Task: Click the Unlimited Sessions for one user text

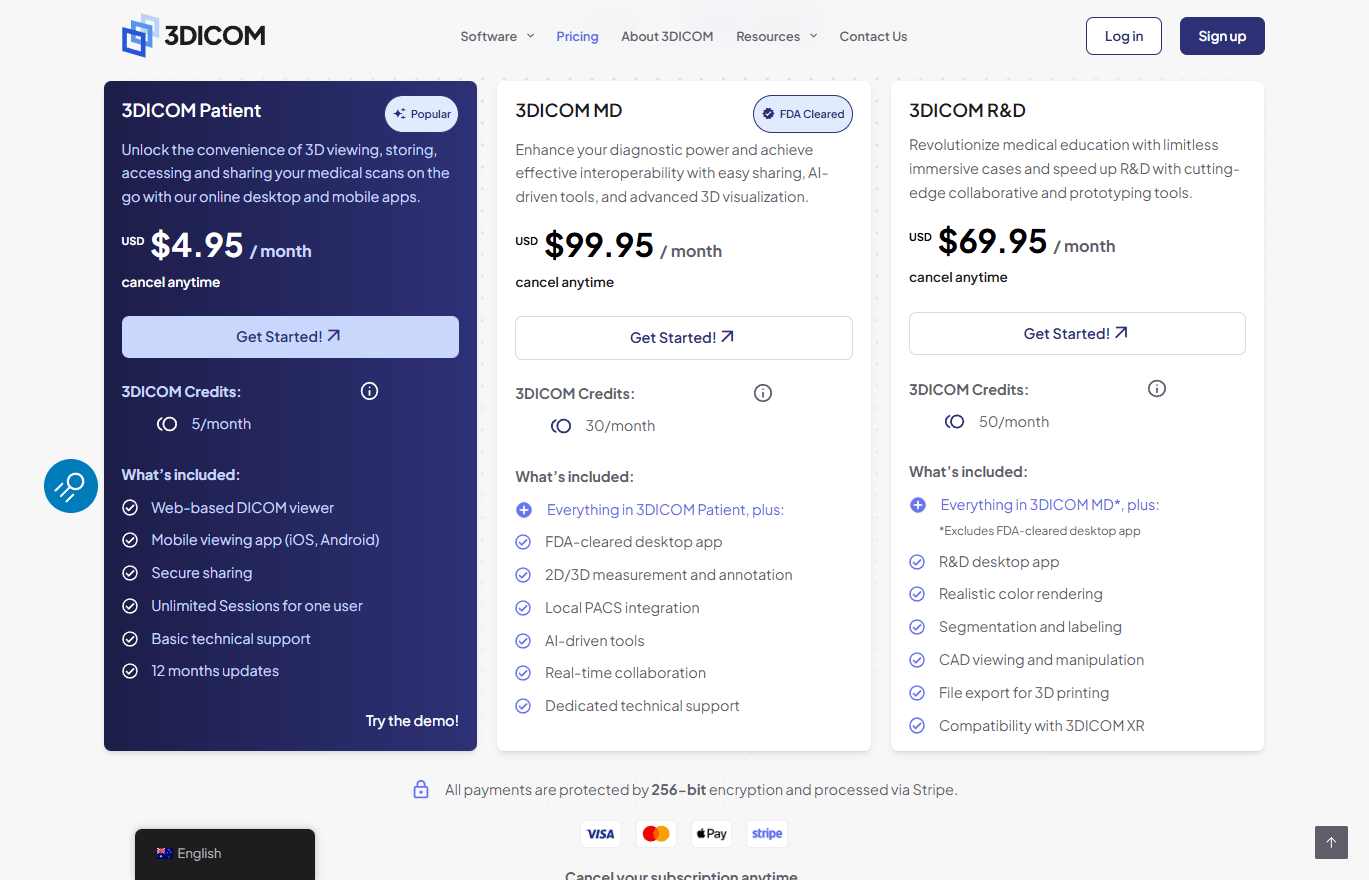Action: click(257, 606)
